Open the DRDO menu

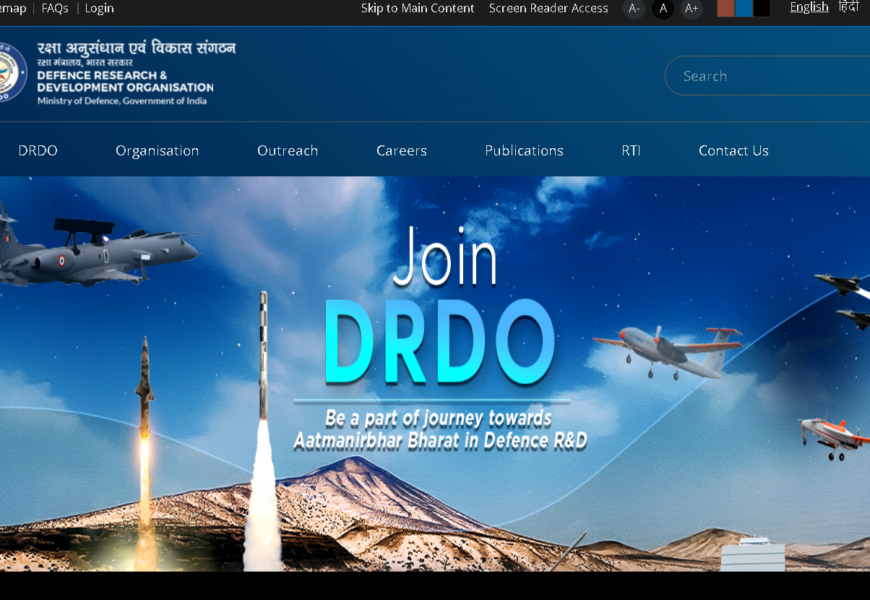38,150
